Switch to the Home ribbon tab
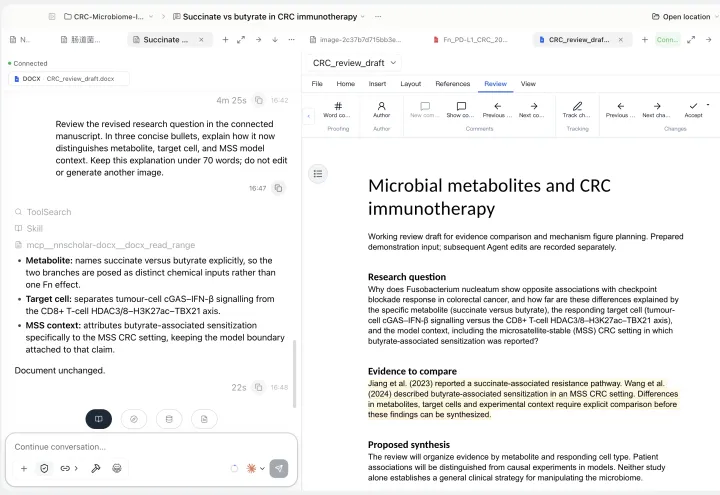 tap(345, 84)
